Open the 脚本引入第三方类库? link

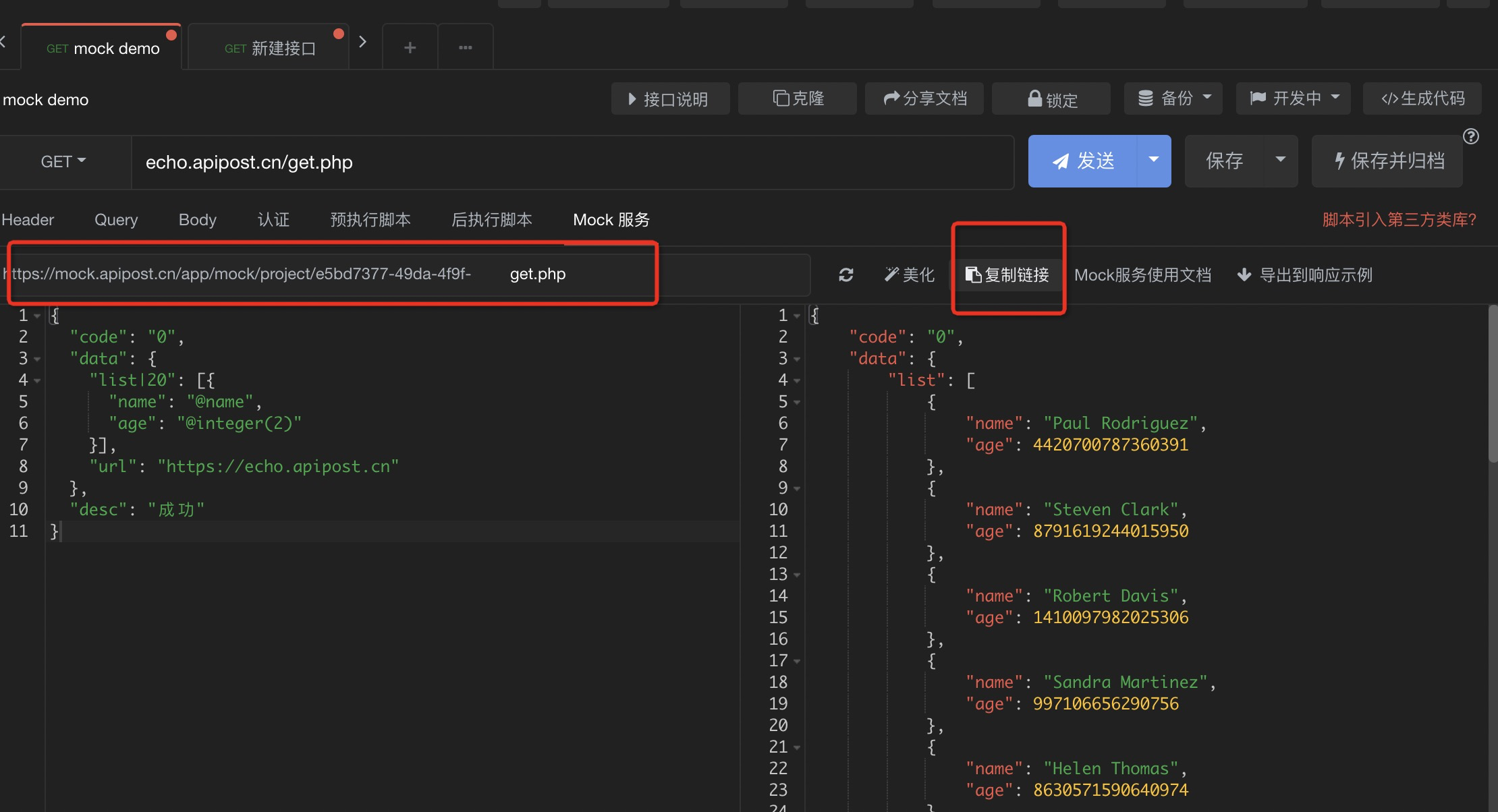point(1399,220)
